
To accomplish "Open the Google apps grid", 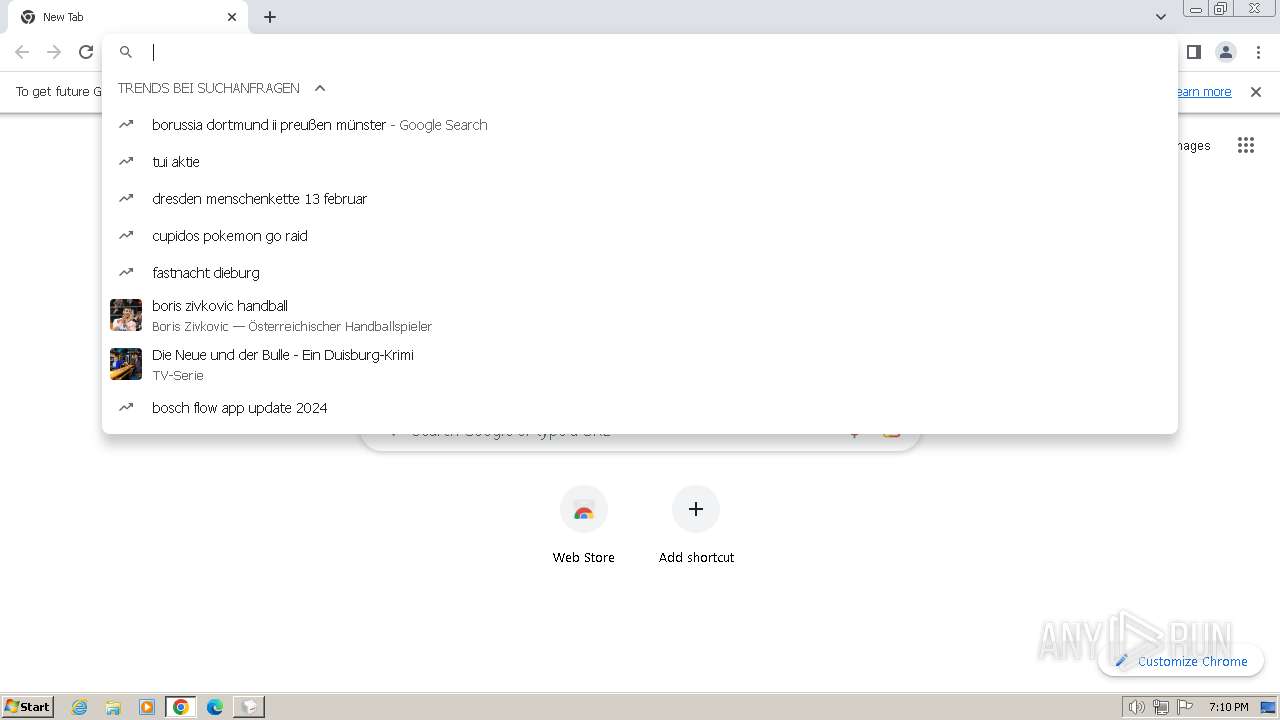I will [1245, 145].
